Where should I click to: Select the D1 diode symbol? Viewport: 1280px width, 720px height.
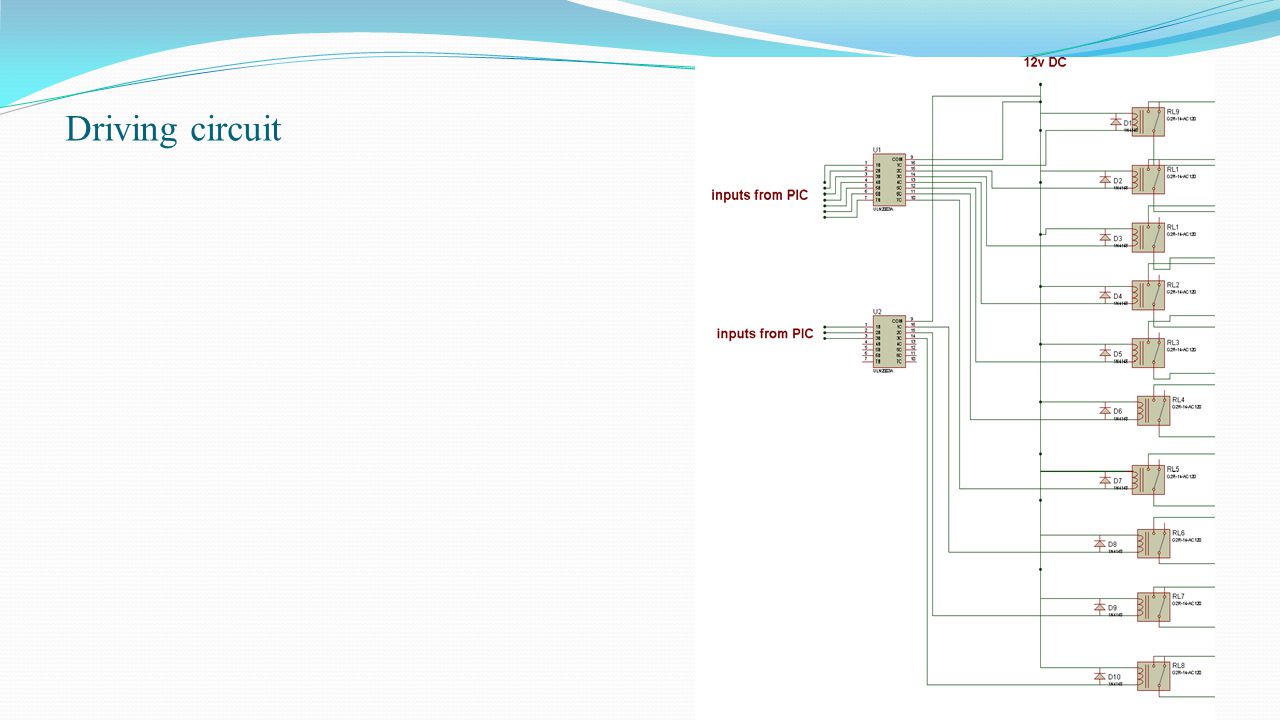click(1116, 122)
